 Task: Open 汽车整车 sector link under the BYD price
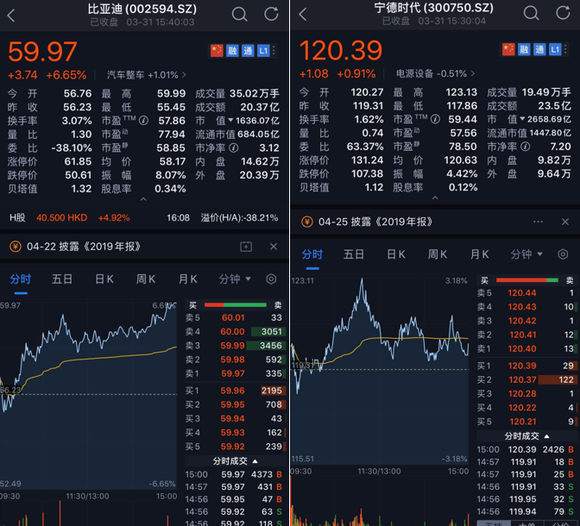coord(146,75)
